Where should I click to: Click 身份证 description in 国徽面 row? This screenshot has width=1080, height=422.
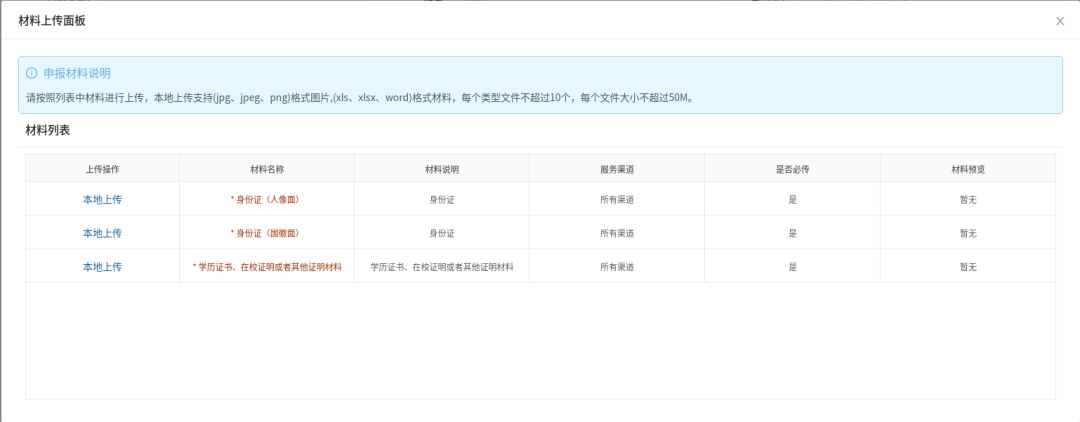tap(442, 233)
